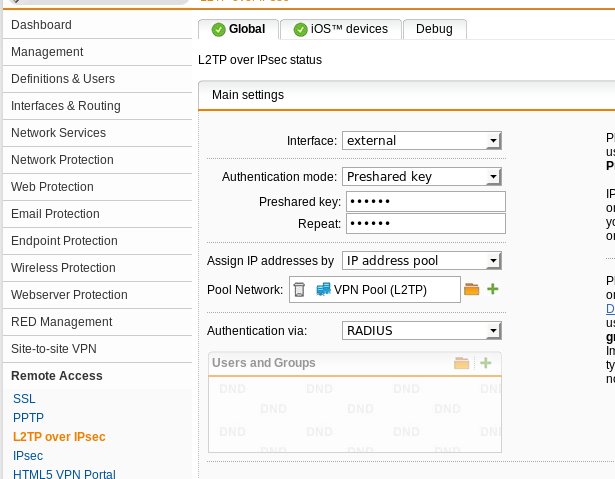Image resolution: width=615 pixels, height=479 pixels.
Task: Open the Authentication mode dropdown
Action: (422, 177)
